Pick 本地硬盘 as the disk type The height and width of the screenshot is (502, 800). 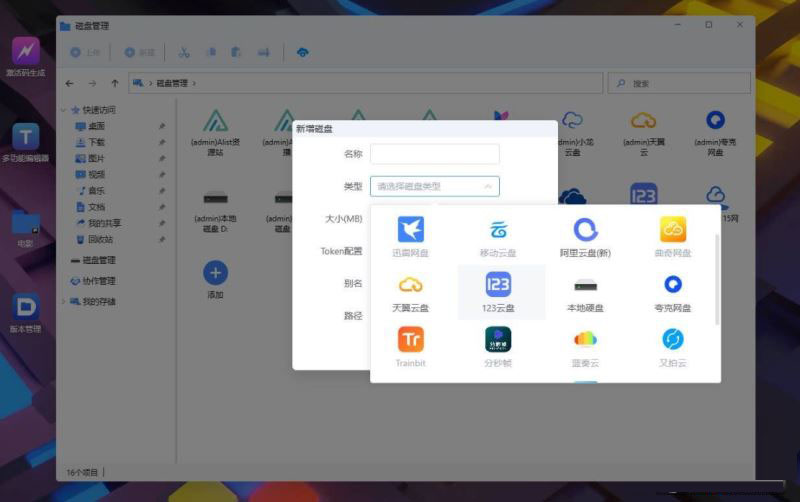point(585,292)
